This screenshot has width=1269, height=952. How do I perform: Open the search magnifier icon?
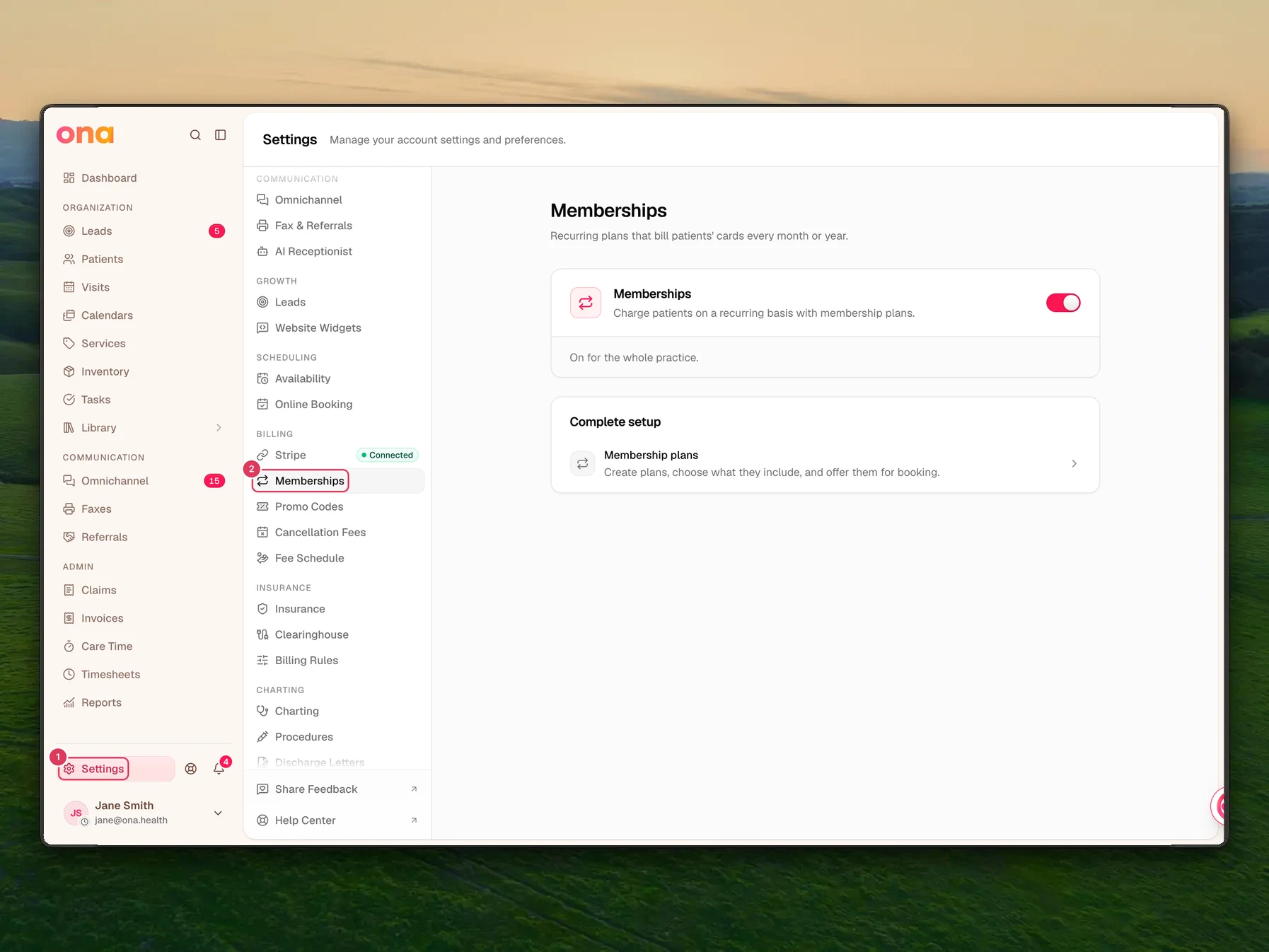point(195,135)
